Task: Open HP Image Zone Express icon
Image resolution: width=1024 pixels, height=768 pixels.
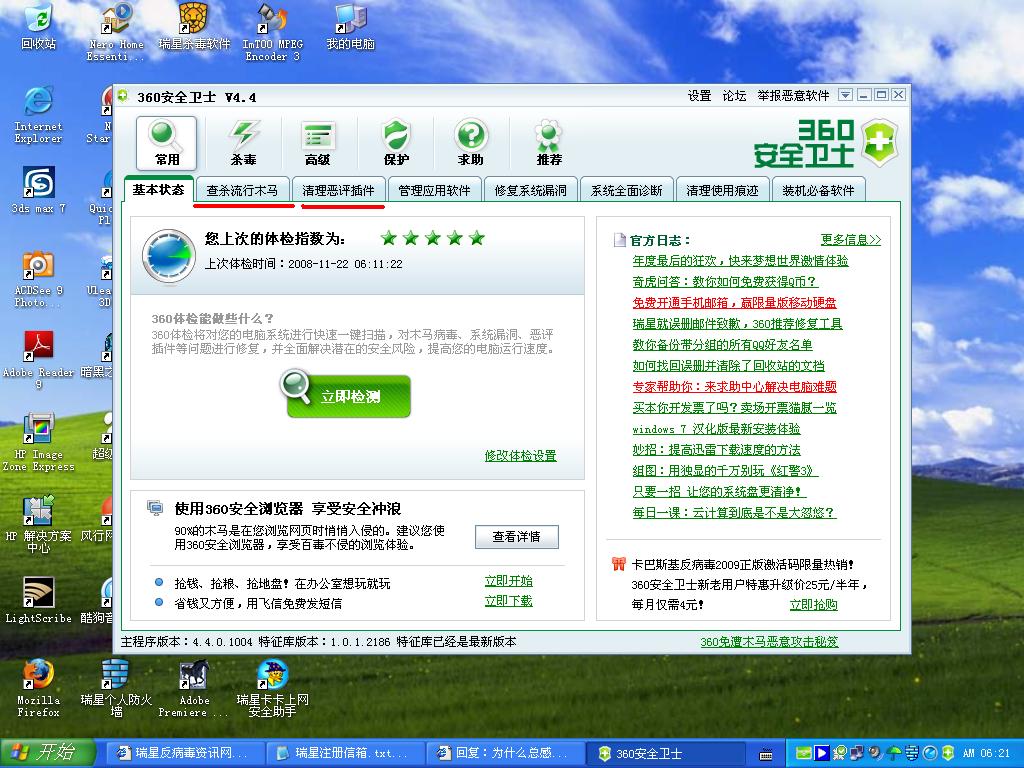Action: [x=38, y=442]
